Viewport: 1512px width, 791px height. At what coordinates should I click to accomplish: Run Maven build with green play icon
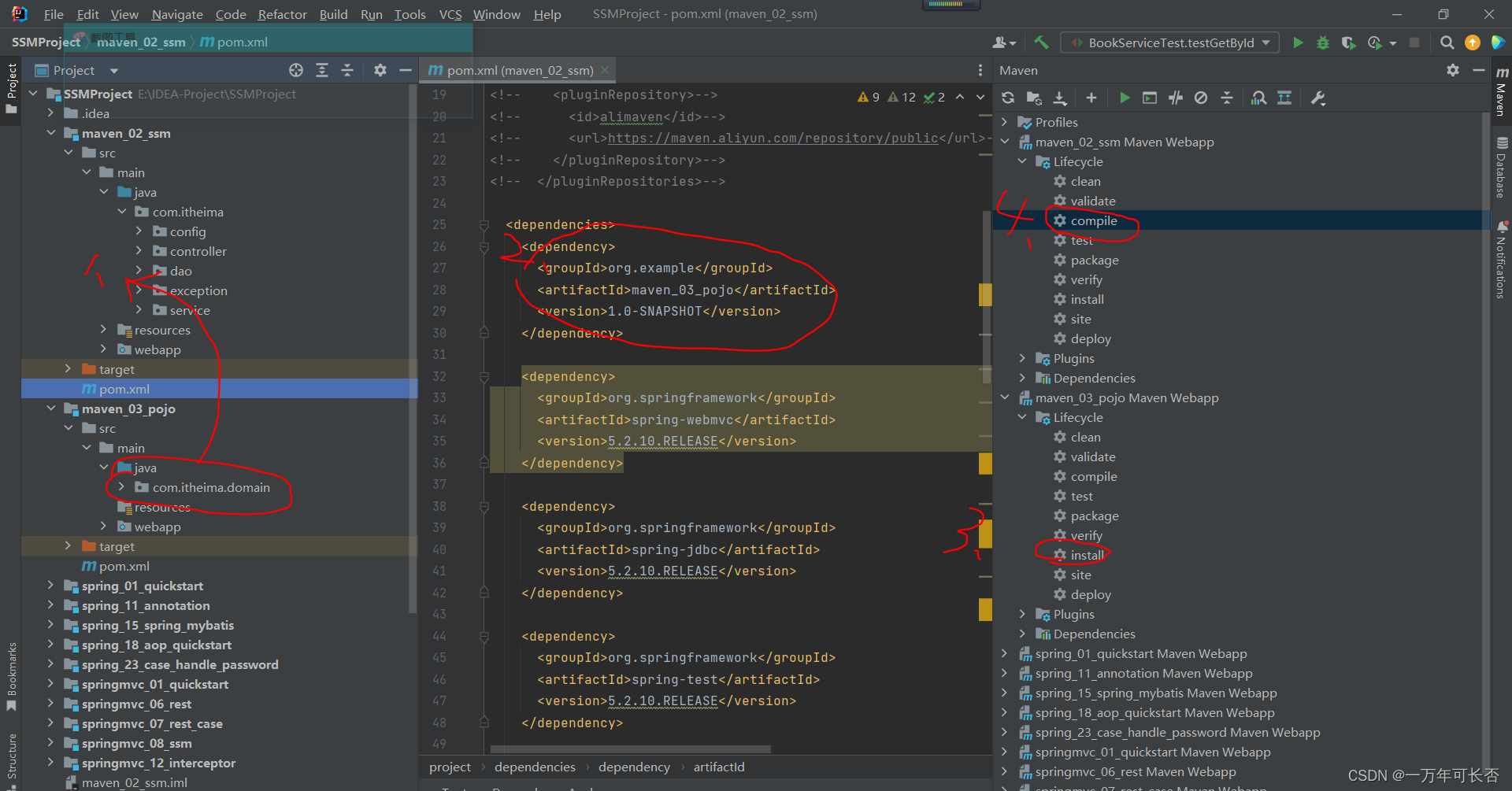point(1125,98)
